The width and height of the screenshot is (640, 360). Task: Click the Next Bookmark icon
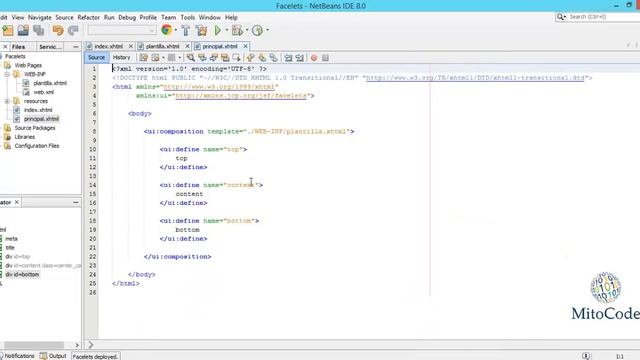[x=262, y=58]
